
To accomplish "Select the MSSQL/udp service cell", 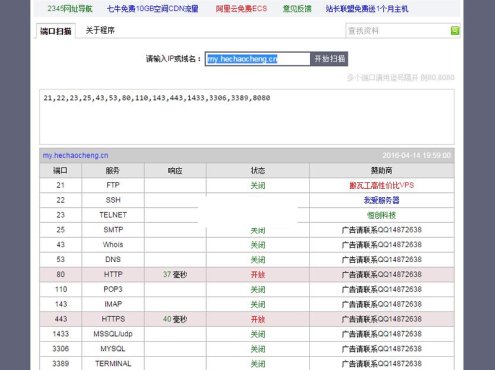I will 113,334.
